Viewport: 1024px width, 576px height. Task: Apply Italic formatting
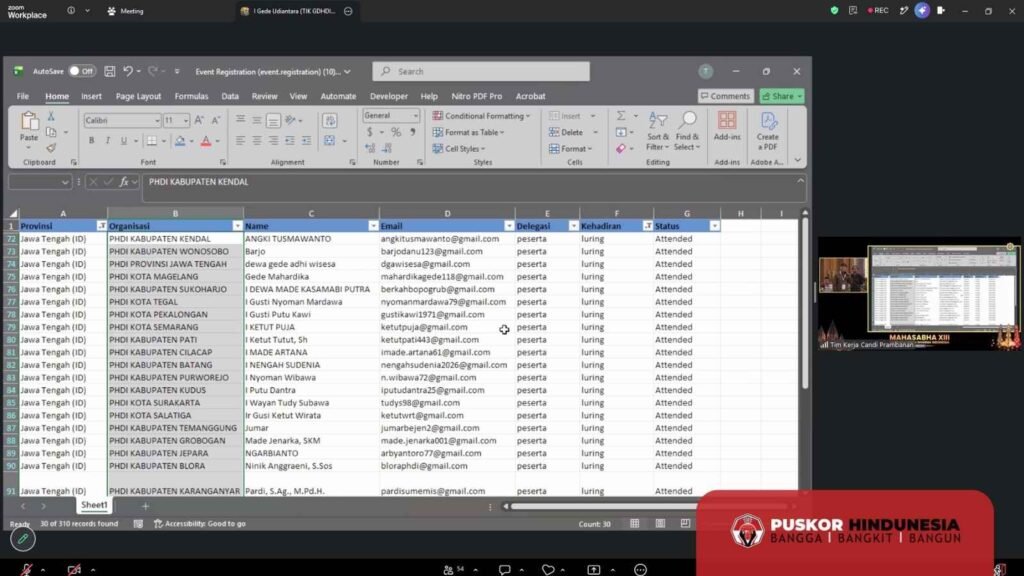[108, 141]
